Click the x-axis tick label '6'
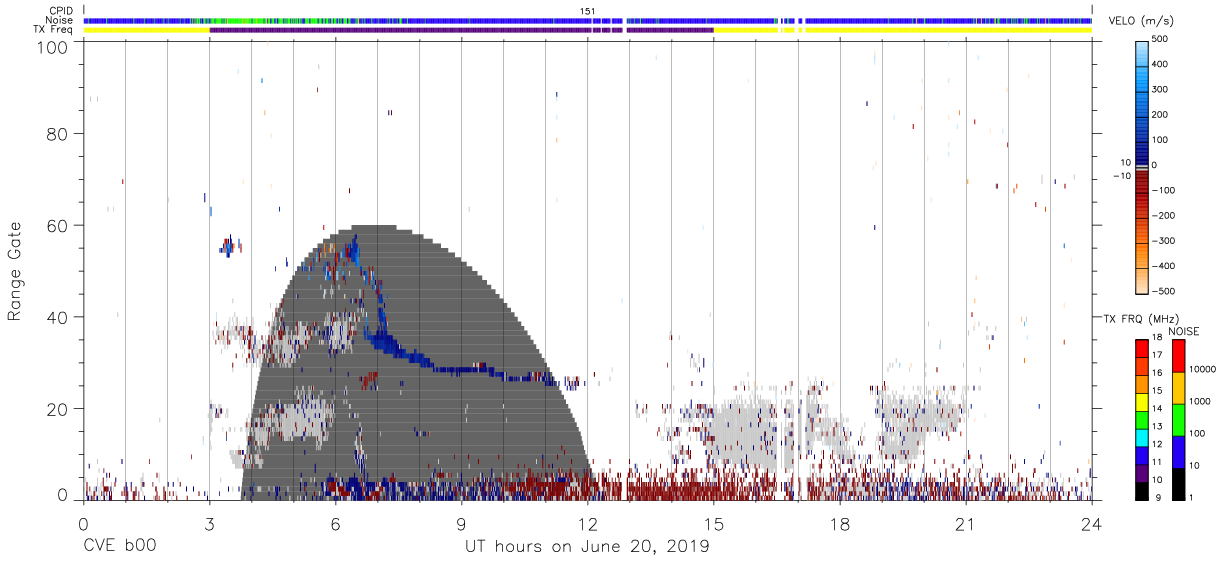Image resolution: width=1228 pixels, height=567 pixels. [x=335, y=524]
